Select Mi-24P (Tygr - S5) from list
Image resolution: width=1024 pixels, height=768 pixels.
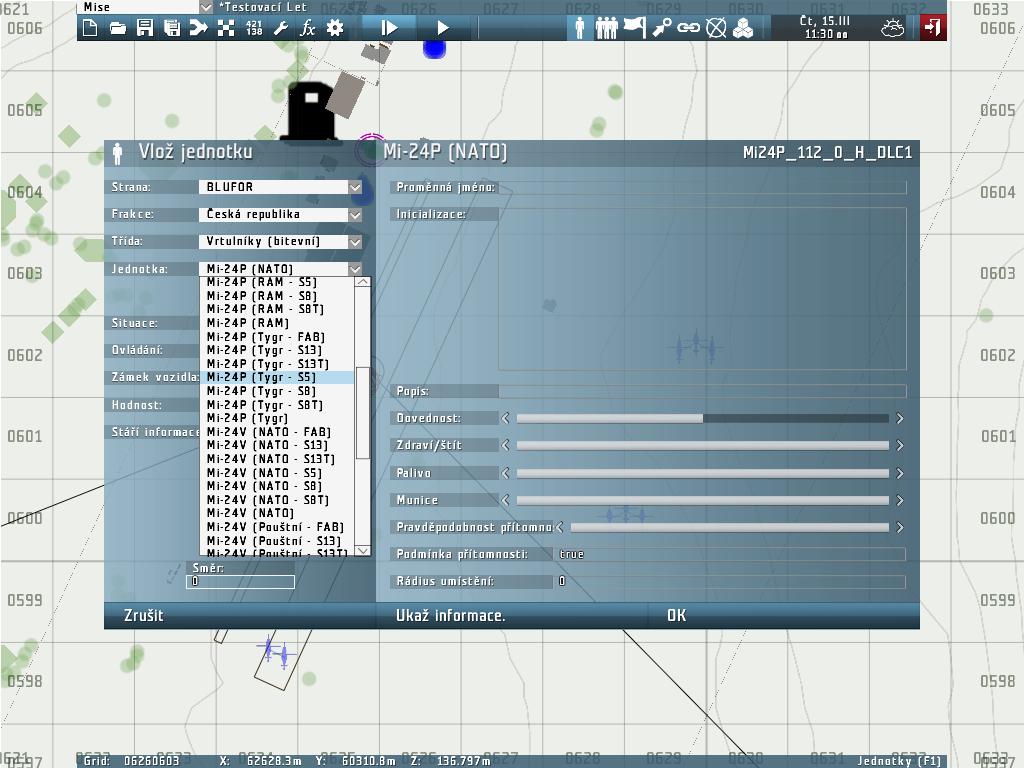click(x=261, y=378)
